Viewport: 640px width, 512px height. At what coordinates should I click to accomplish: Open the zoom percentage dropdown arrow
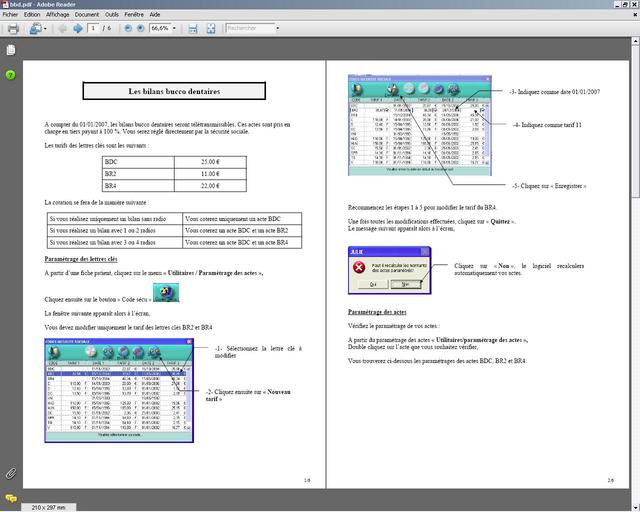(174, 28)
